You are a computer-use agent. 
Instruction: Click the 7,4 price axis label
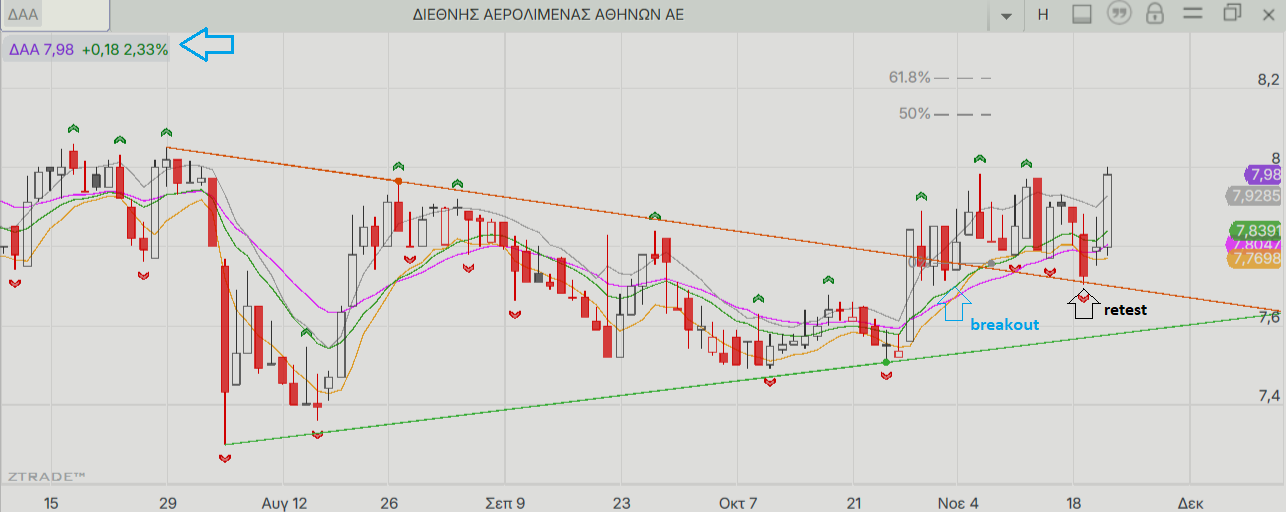tap(1267, 397)
